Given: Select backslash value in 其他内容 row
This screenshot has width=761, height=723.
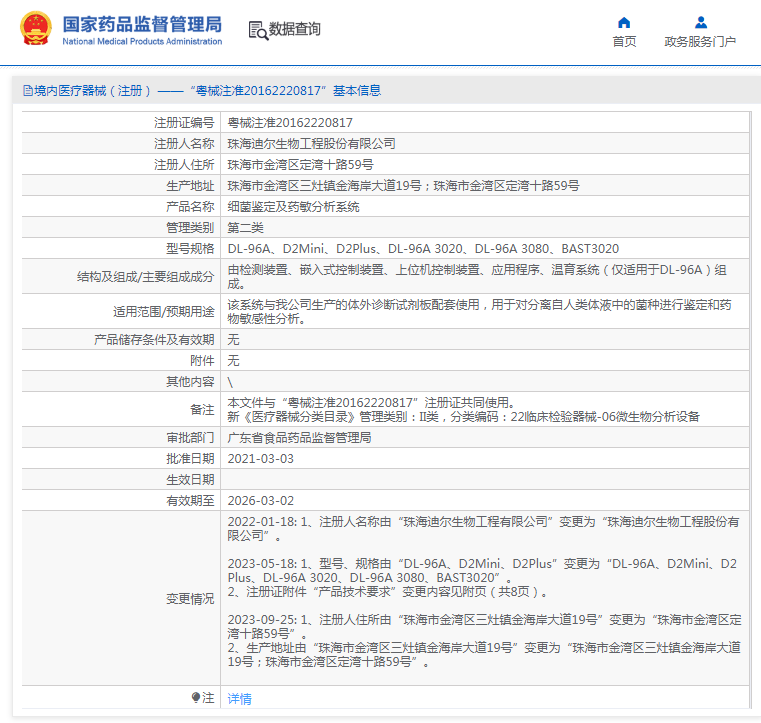Looking at the screenshot, I should [230, 382].
